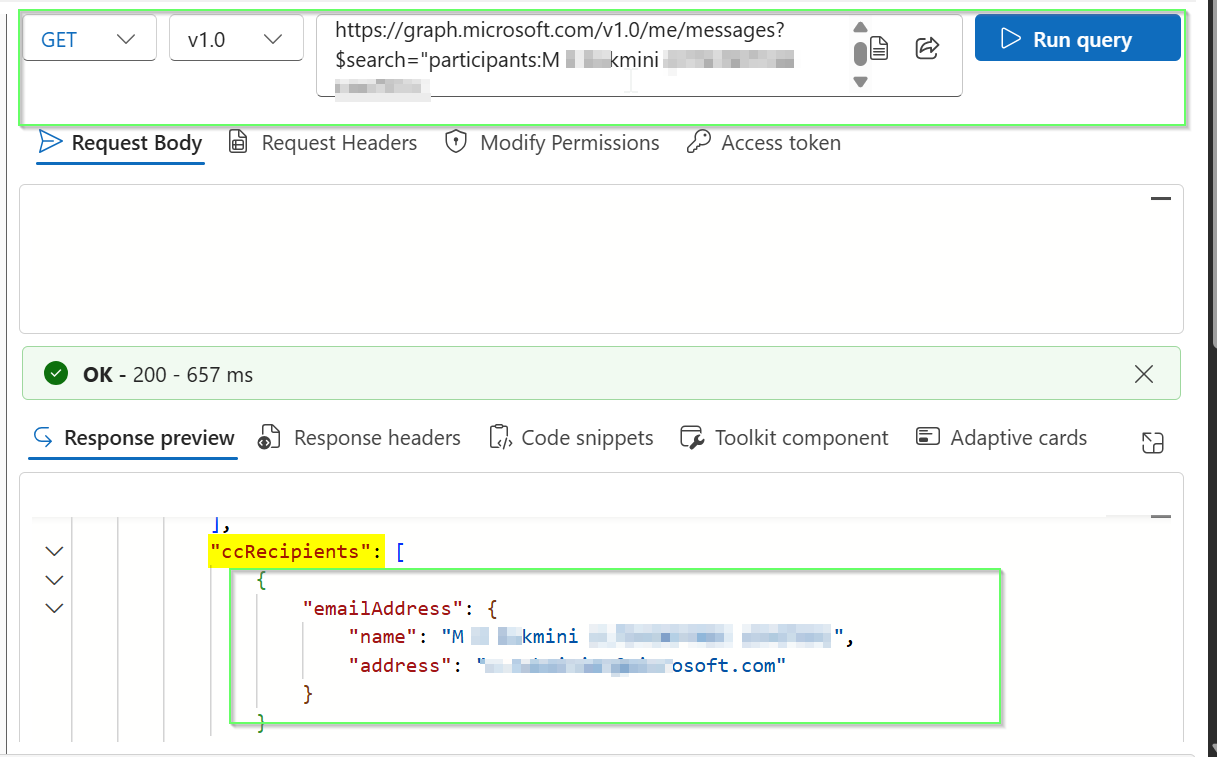Click the Request Headers document icon
This screenshot has width=1217, height=757.
pos(238,143)
